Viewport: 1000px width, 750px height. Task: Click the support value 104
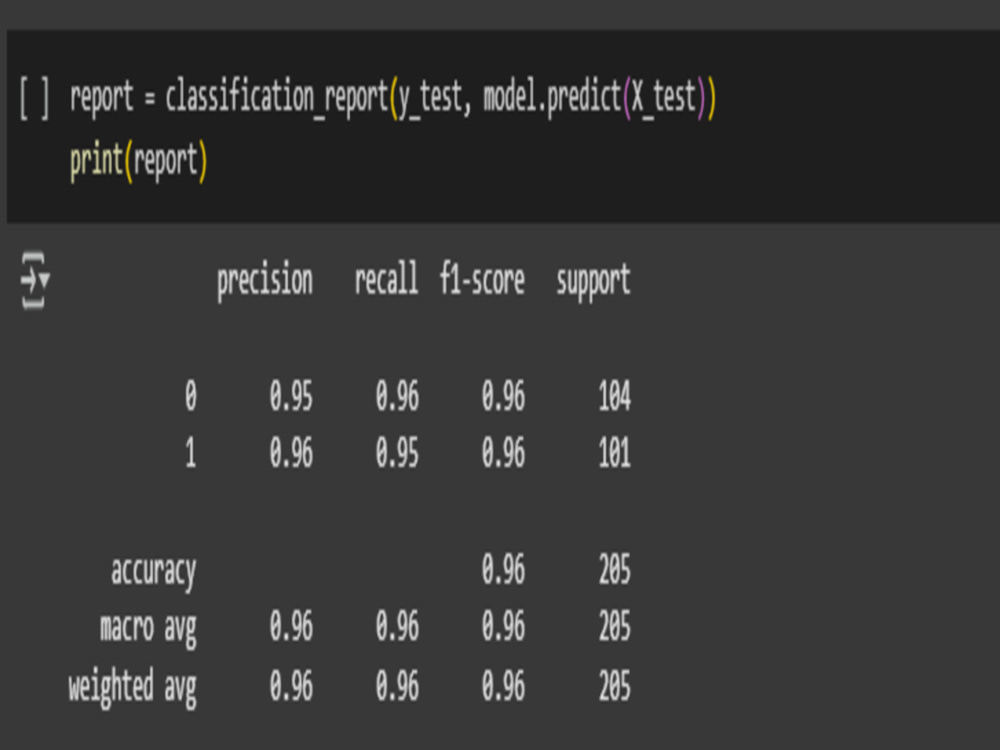click(615, 396)
